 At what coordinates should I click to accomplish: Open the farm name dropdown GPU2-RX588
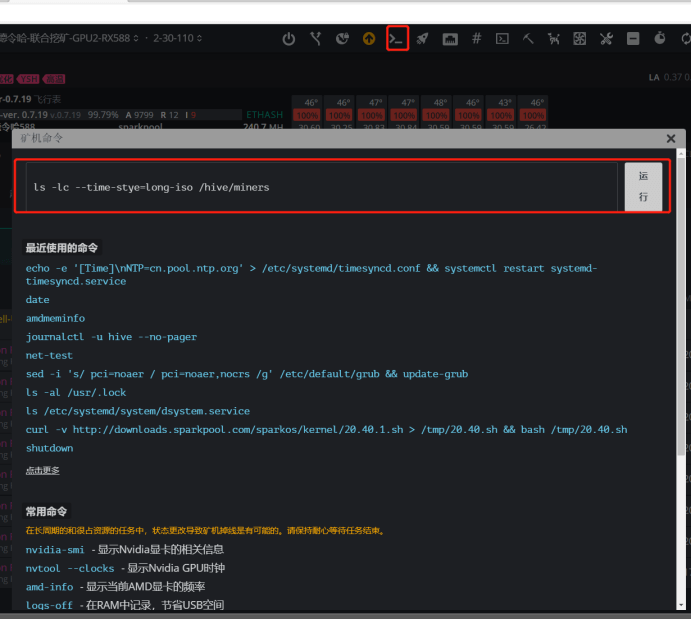click(69, 38)
